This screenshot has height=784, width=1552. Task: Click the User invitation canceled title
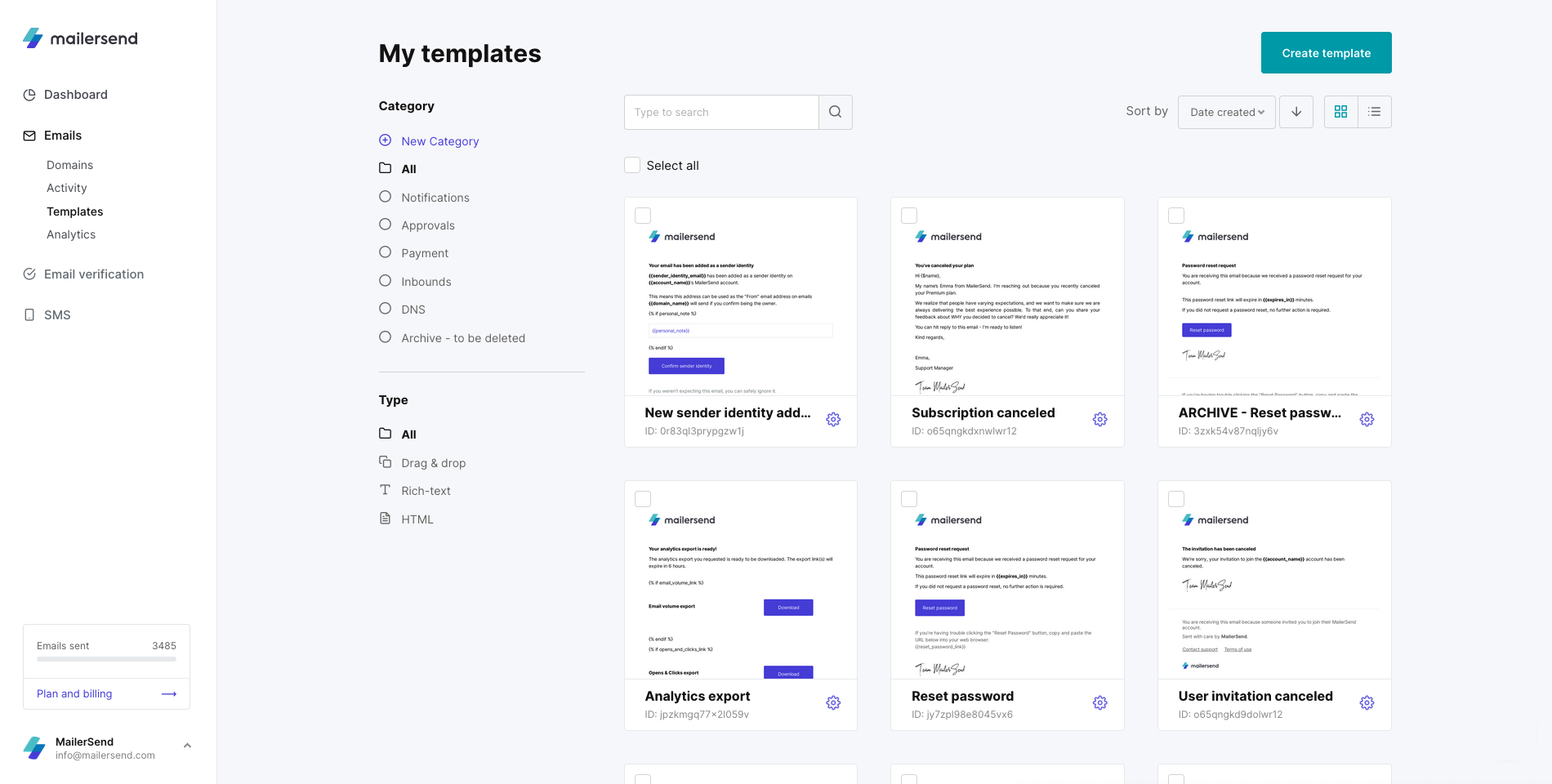(x=1255, y=697)
